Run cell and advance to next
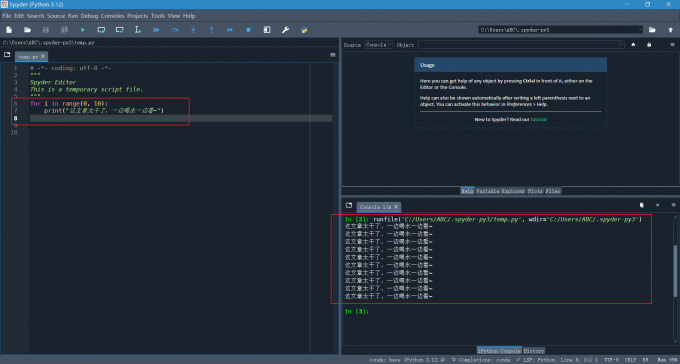This screenshot has width=680, height=364. pos(119,30)
